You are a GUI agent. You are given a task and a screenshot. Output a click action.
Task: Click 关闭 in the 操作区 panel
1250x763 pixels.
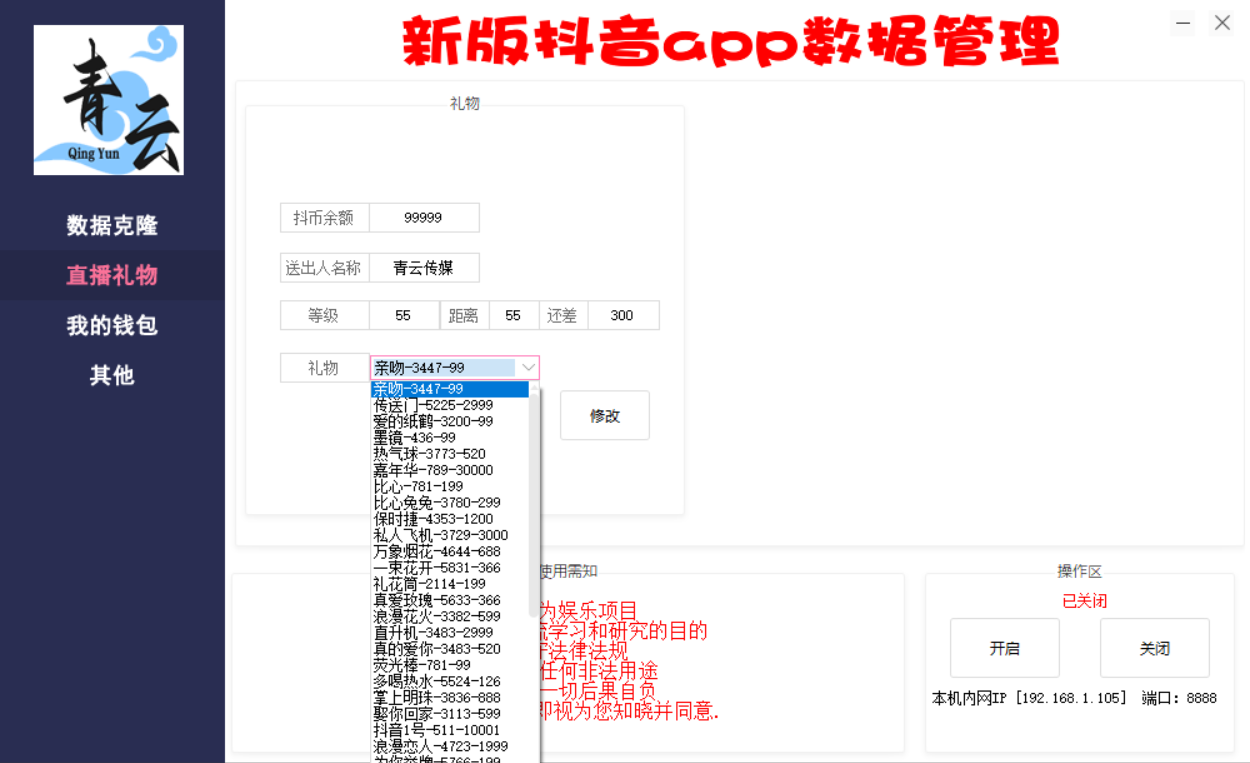[x=1155, y=648]
